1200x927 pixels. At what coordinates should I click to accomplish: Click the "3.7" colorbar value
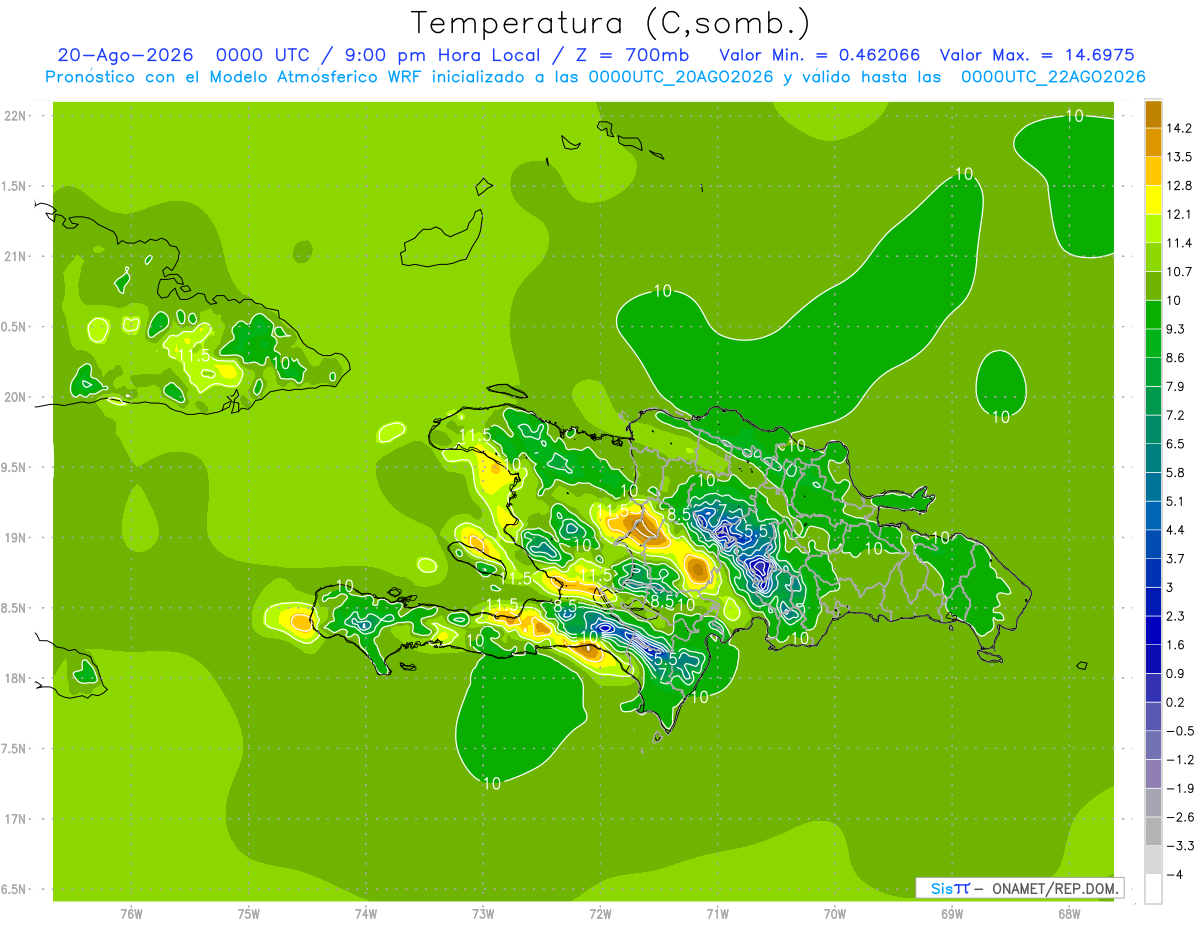point(1175,558)
